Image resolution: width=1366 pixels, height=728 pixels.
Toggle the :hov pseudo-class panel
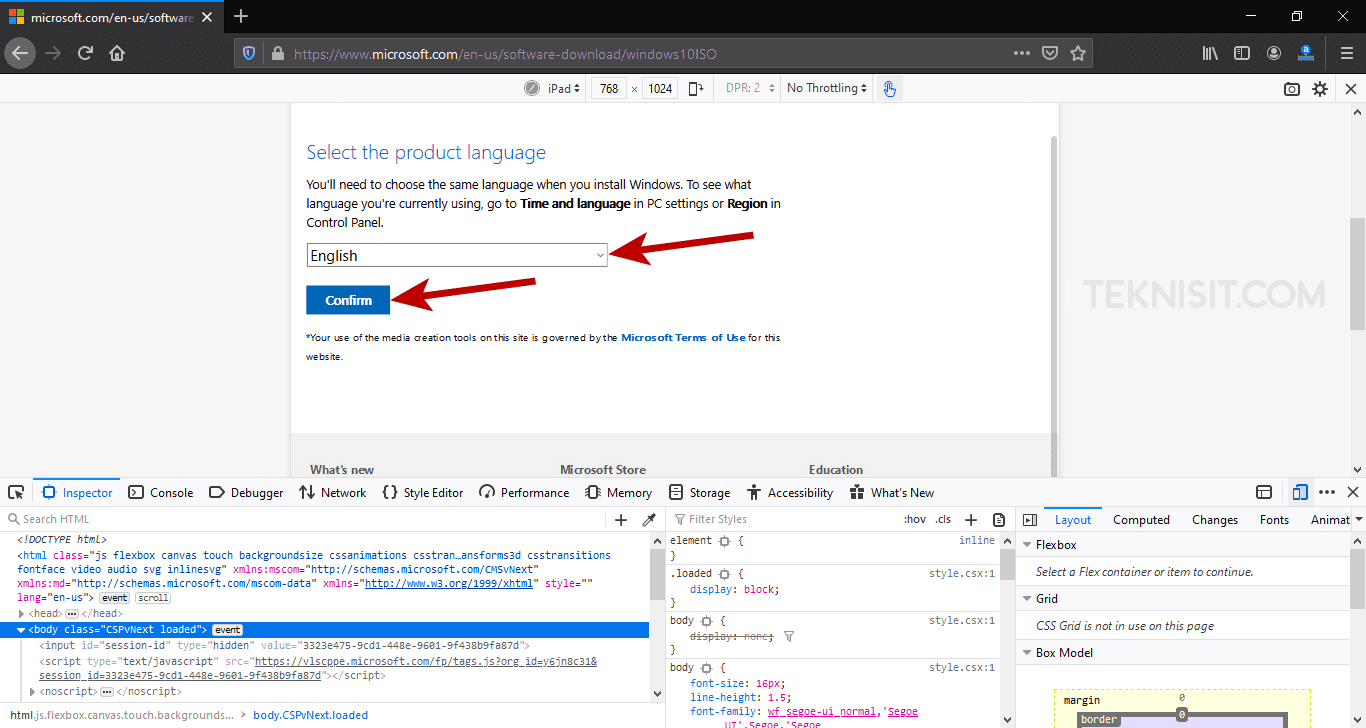click(x=914, y=519)
